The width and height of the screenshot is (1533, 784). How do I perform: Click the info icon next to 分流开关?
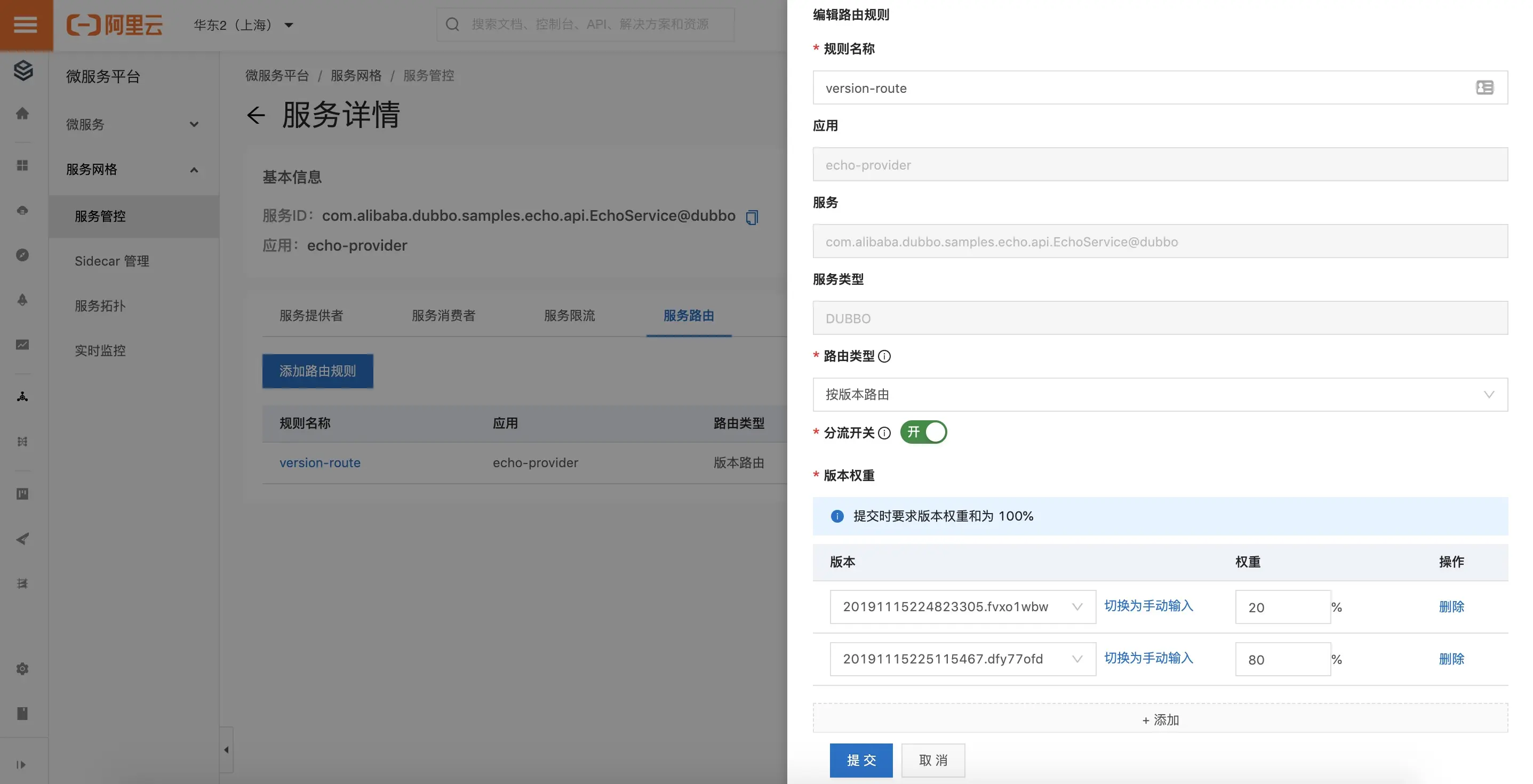[884, 433]
